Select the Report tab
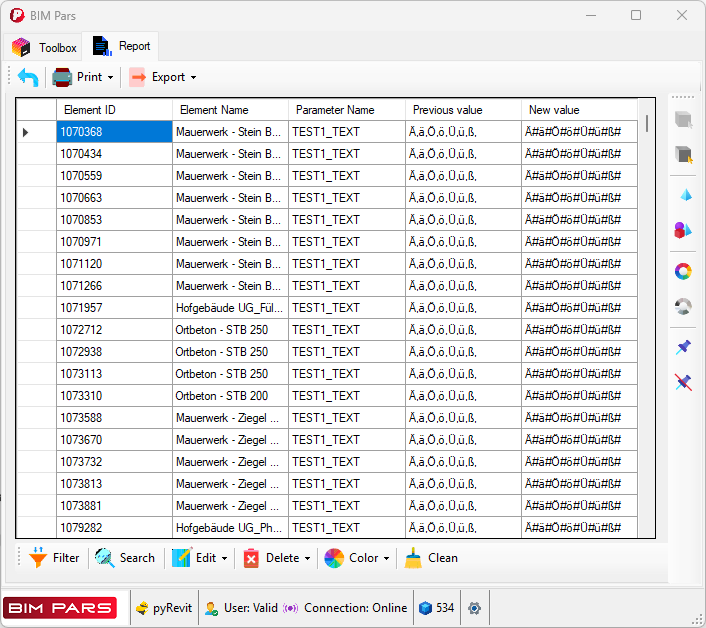This screenshot has width=706, height=628. pos(122,46)
